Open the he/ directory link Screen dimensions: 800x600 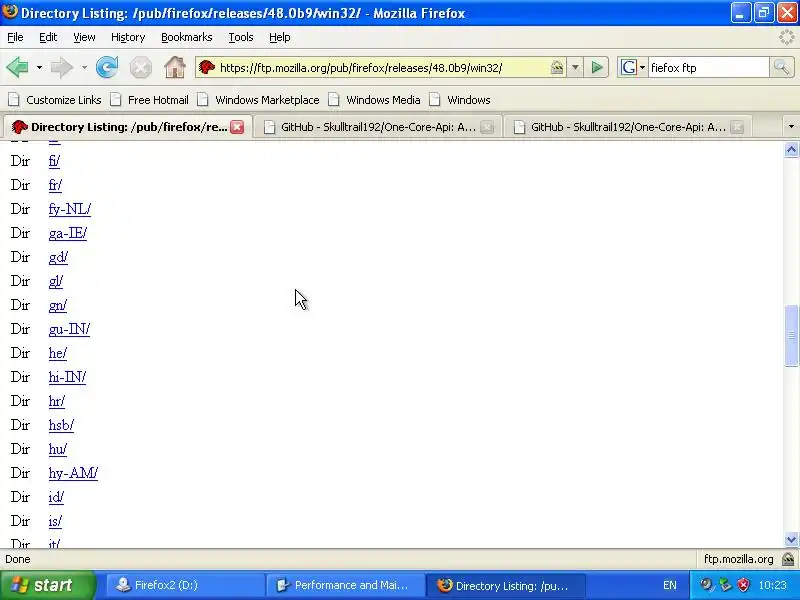click(58, 353)
